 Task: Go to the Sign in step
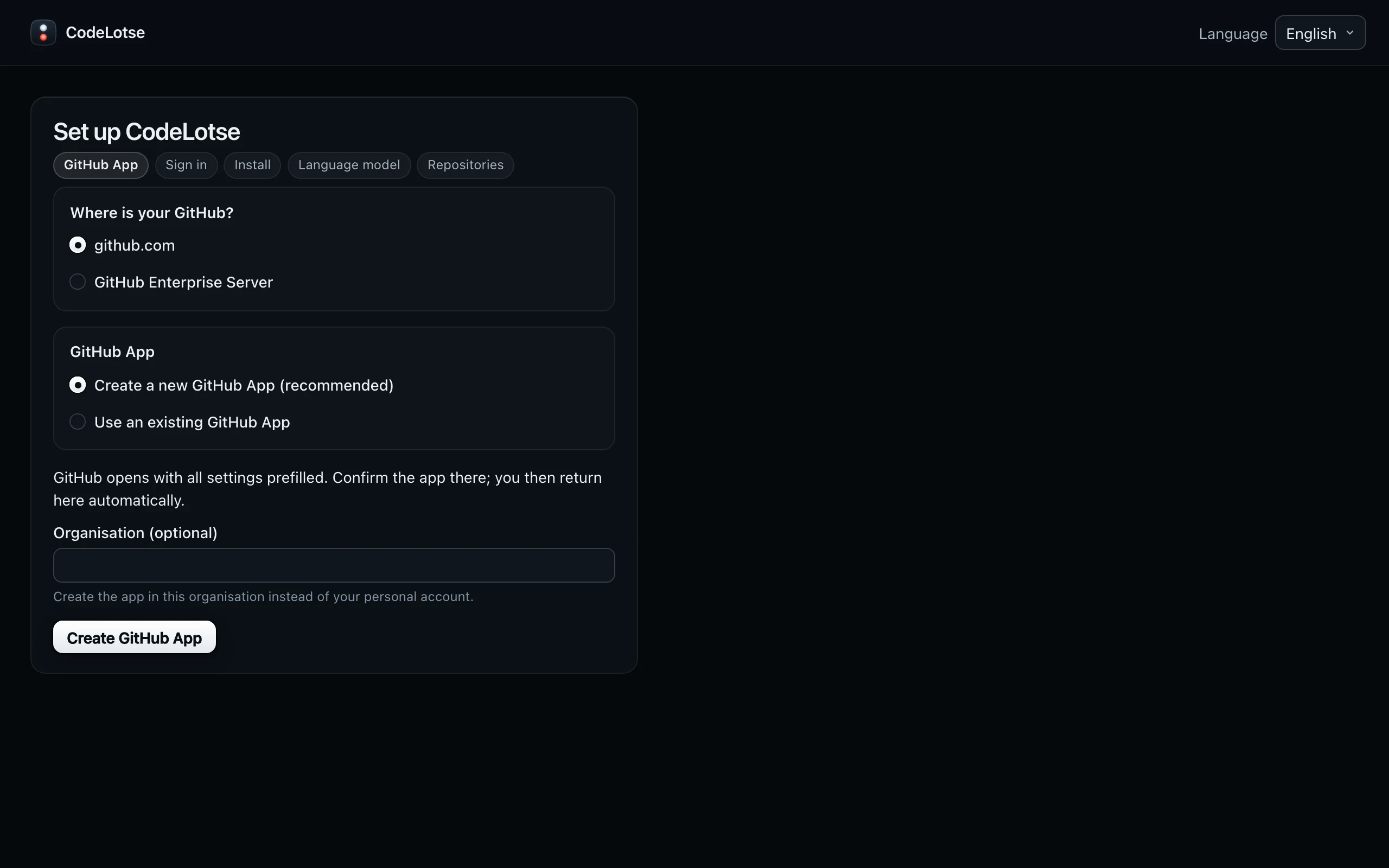186,165
